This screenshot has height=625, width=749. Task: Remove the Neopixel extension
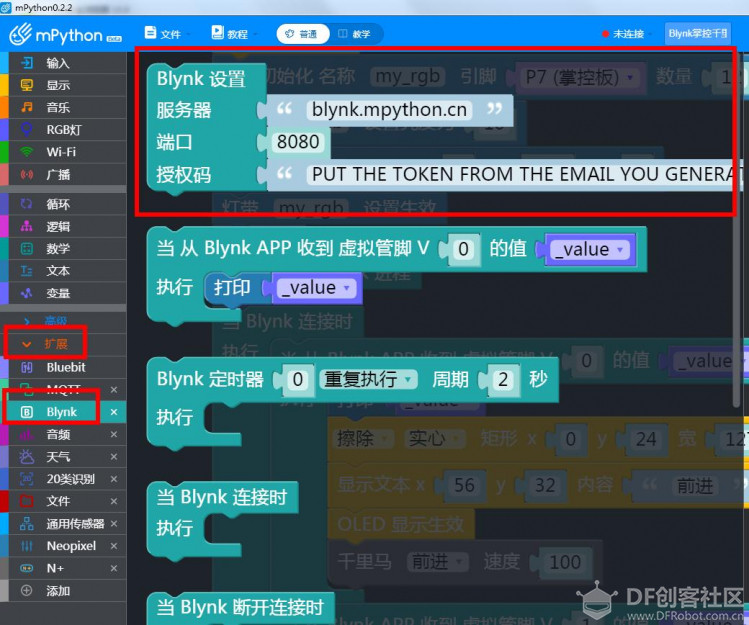(x=114, y=546)
